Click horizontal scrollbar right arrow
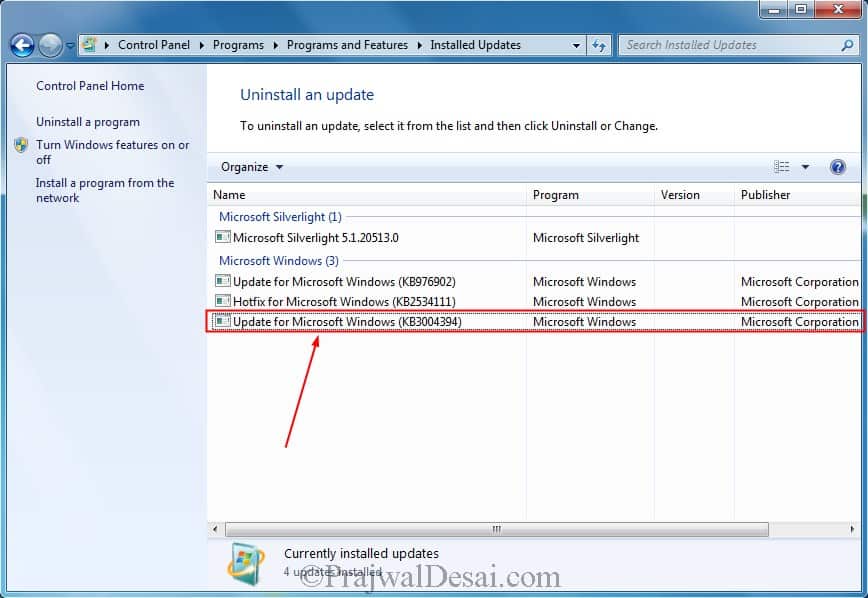The height and width of the screenshot is (598, 868). point(852,529)
